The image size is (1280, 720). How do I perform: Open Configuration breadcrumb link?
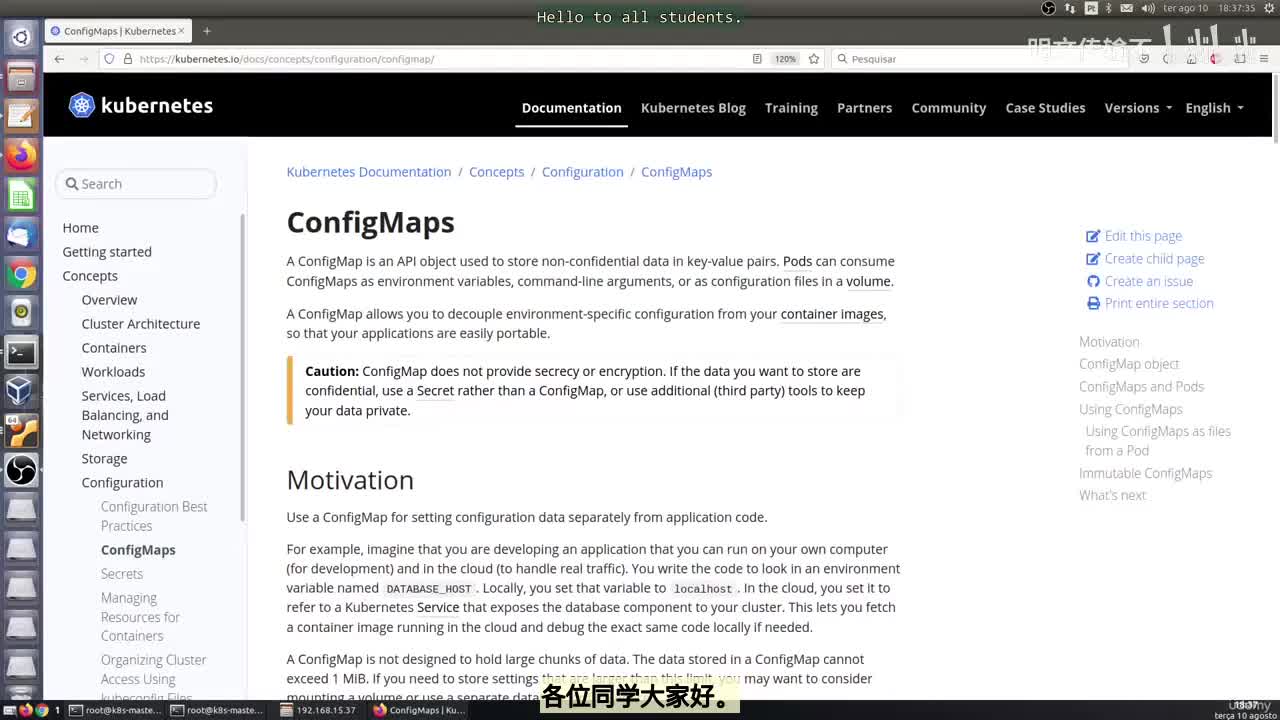pos(582,171)
